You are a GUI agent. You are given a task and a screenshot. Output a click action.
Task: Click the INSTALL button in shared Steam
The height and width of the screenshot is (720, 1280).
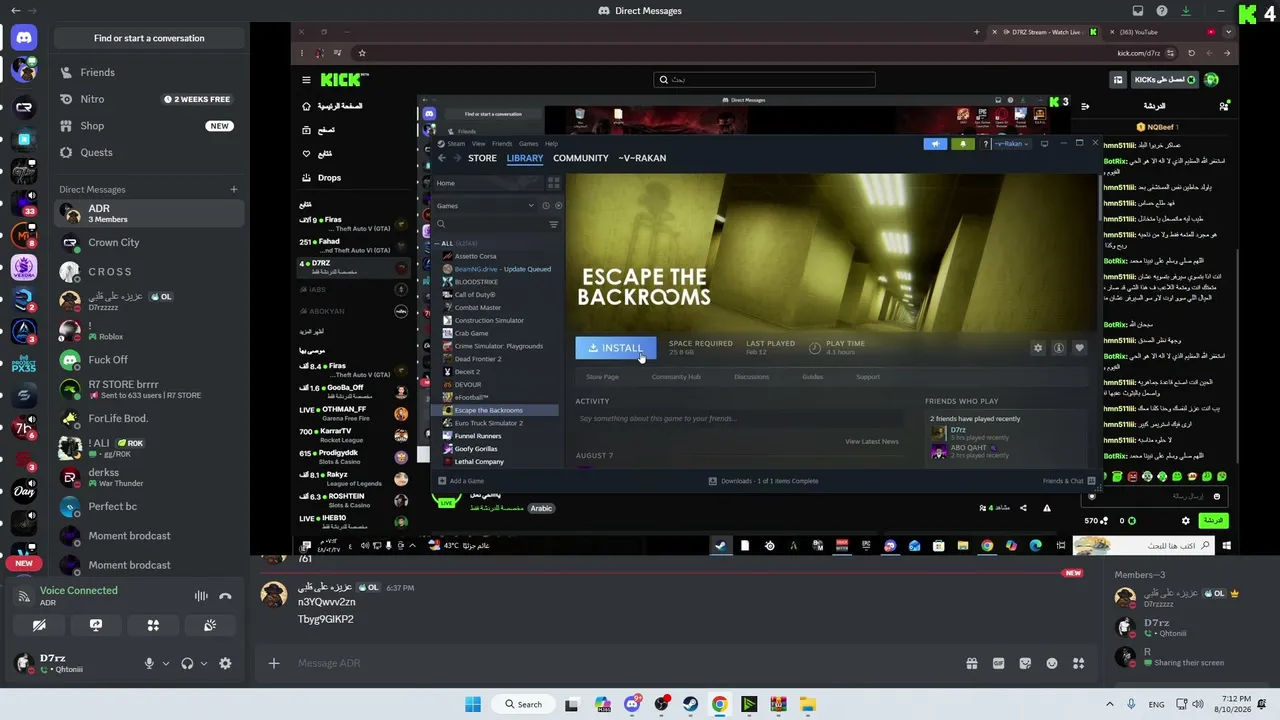616,348
